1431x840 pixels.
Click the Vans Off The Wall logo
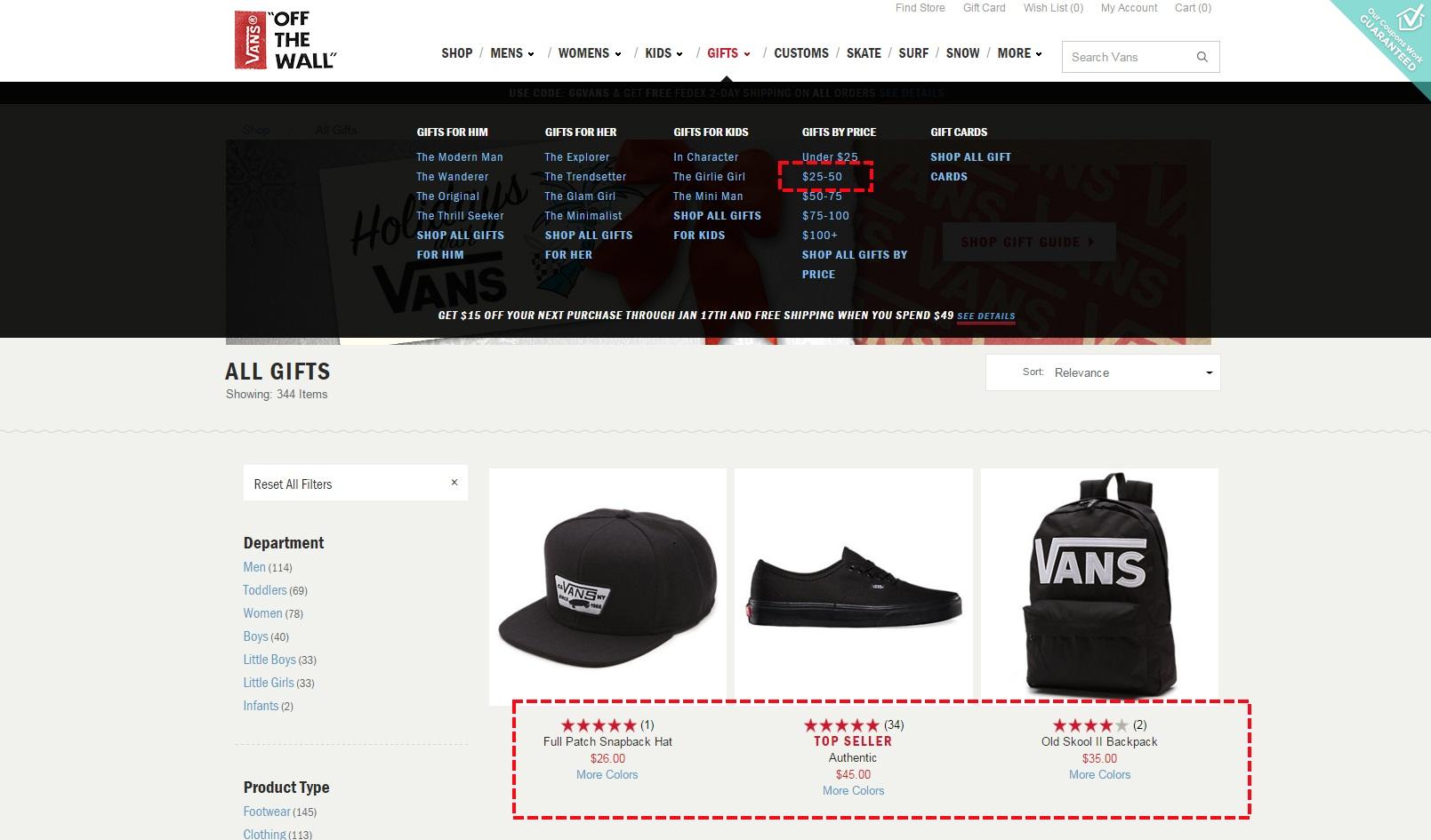(285, 40)
